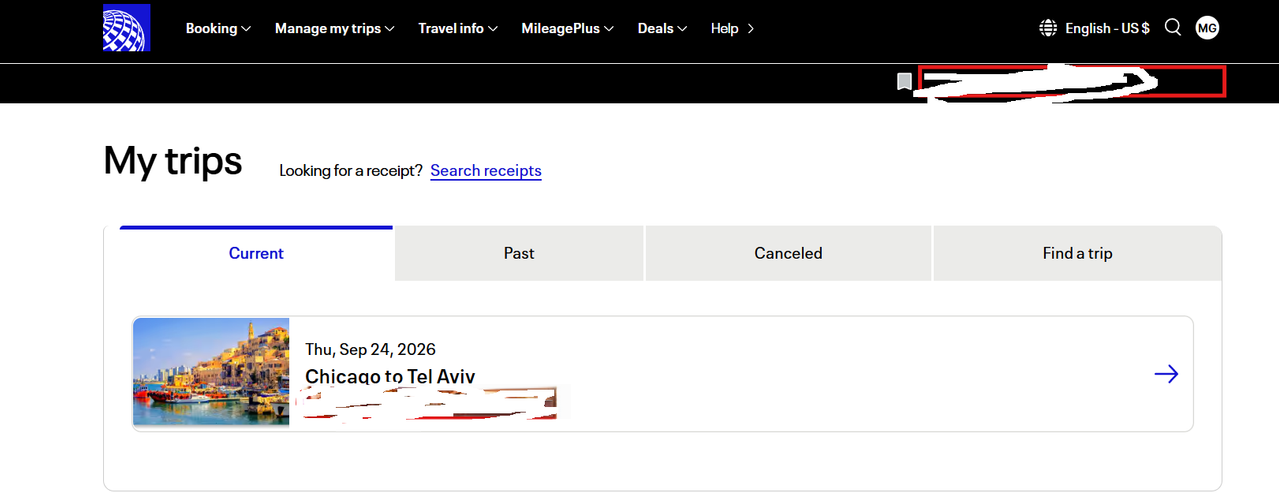
Task: Switch to the Canceled tab
Action: (x=788, y=254)
